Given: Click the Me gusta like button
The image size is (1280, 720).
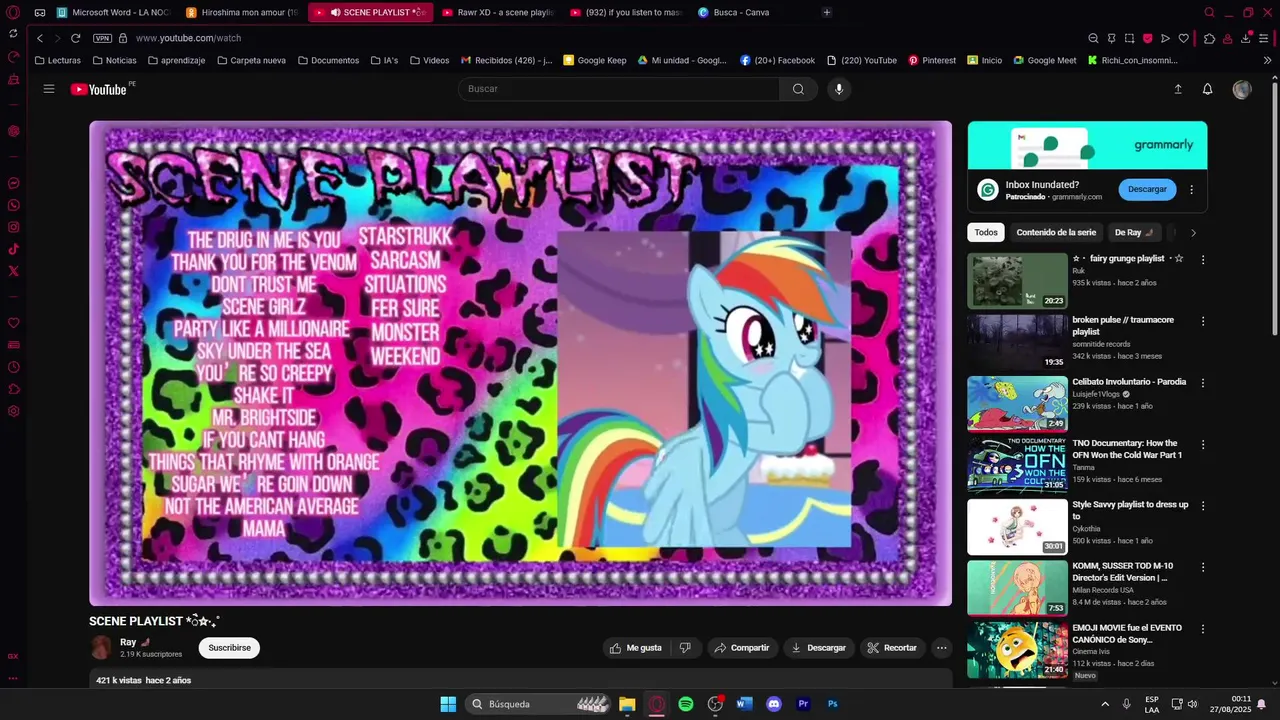Looking at the screenshot, I should (x=636, y=648).
